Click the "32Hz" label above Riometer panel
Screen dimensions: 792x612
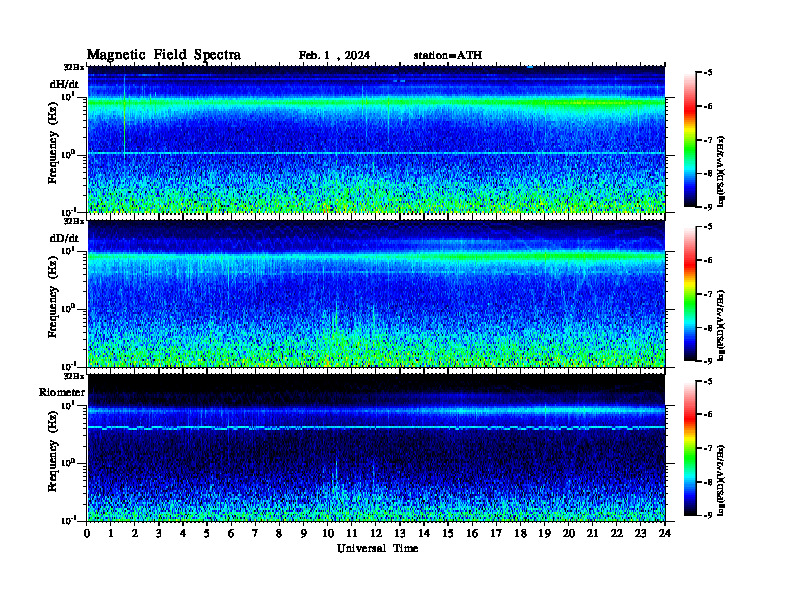74,376
